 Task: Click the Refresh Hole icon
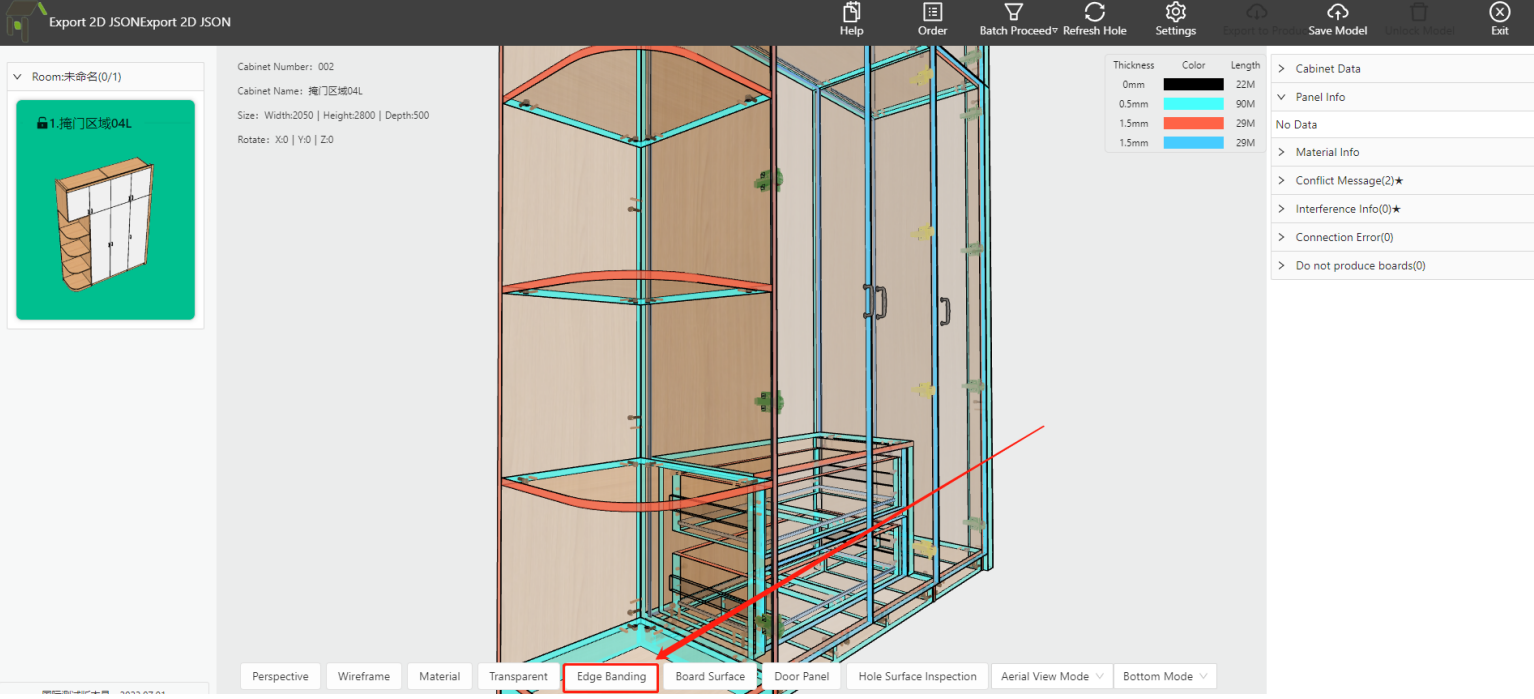coord(1094,13)
